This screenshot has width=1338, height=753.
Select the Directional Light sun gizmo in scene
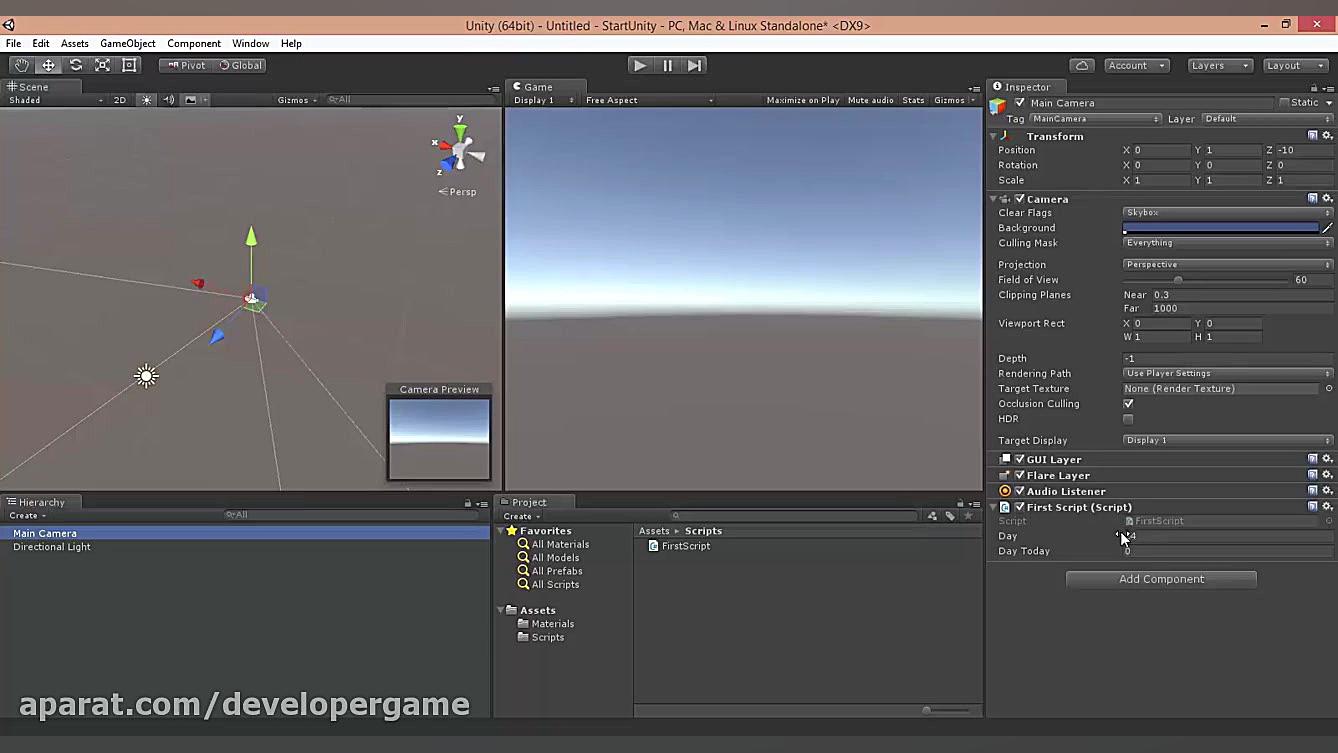tap(147, 376)
